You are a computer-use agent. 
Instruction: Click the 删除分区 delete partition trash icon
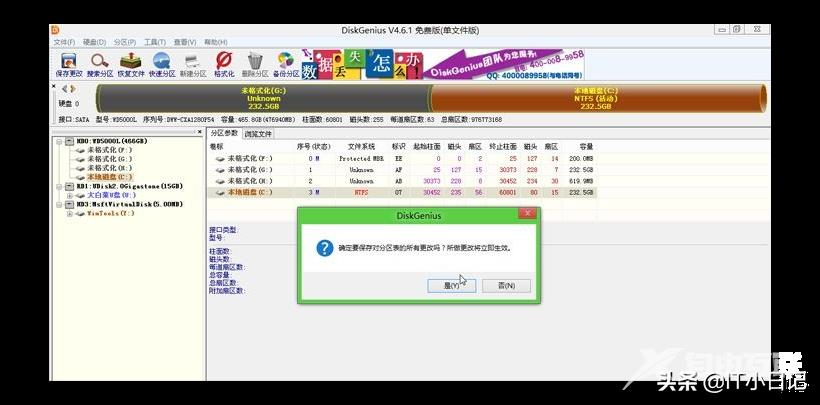255,65
